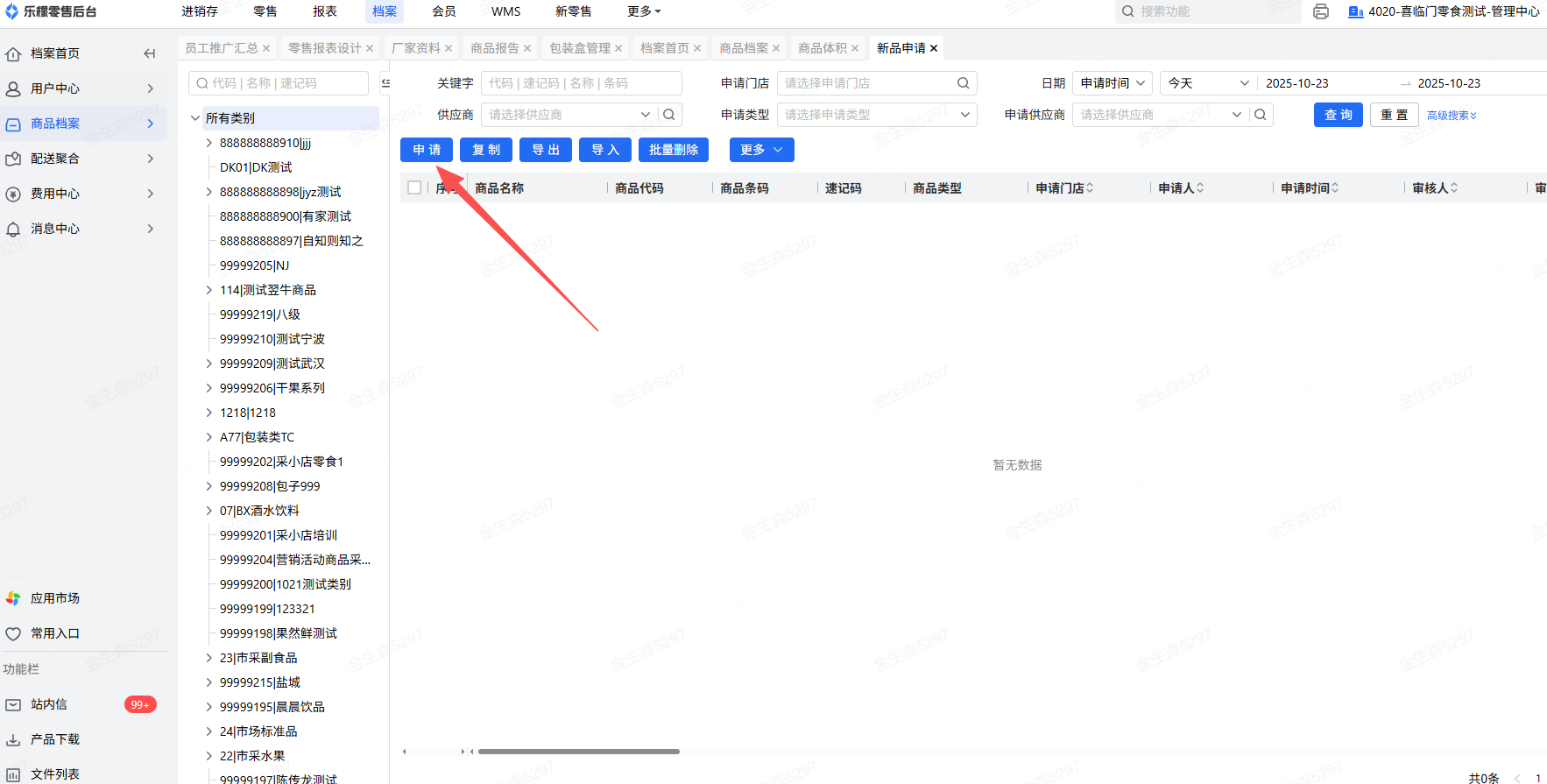Screen dimensions: 1547x784
Task: Sort by 申请人 column
Action: point(1200,188)
